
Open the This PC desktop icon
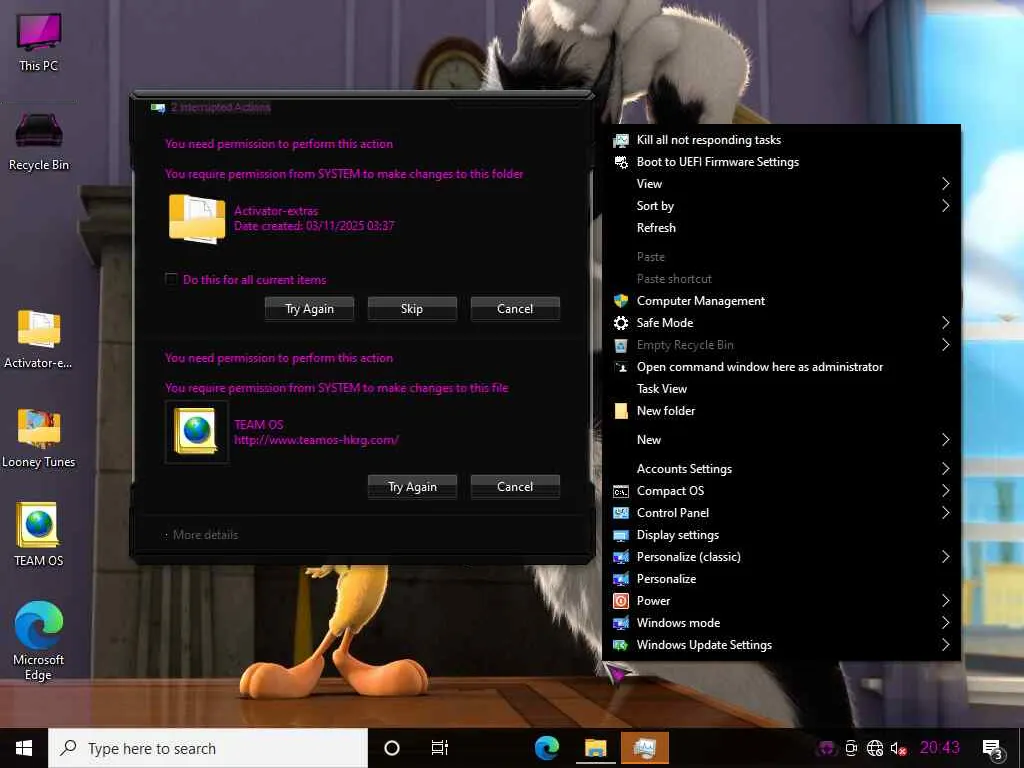(39, 42)
